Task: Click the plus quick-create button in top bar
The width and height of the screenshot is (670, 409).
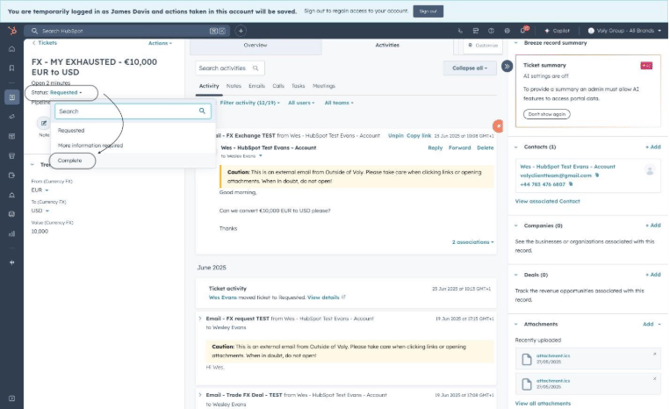Action: pos(241,31)
